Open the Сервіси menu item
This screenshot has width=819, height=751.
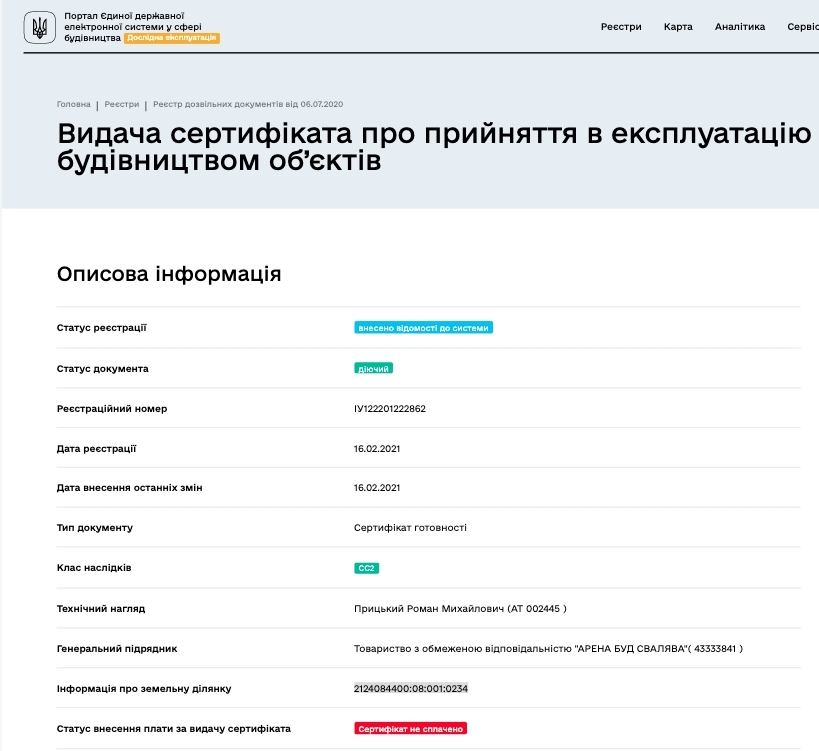[803, 27]
